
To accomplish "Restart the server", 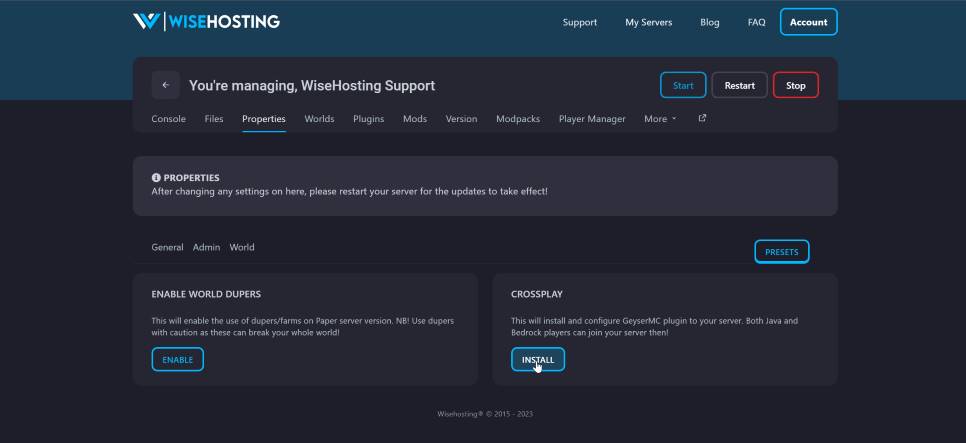I will pyautogui.click(x=739, y=85).
